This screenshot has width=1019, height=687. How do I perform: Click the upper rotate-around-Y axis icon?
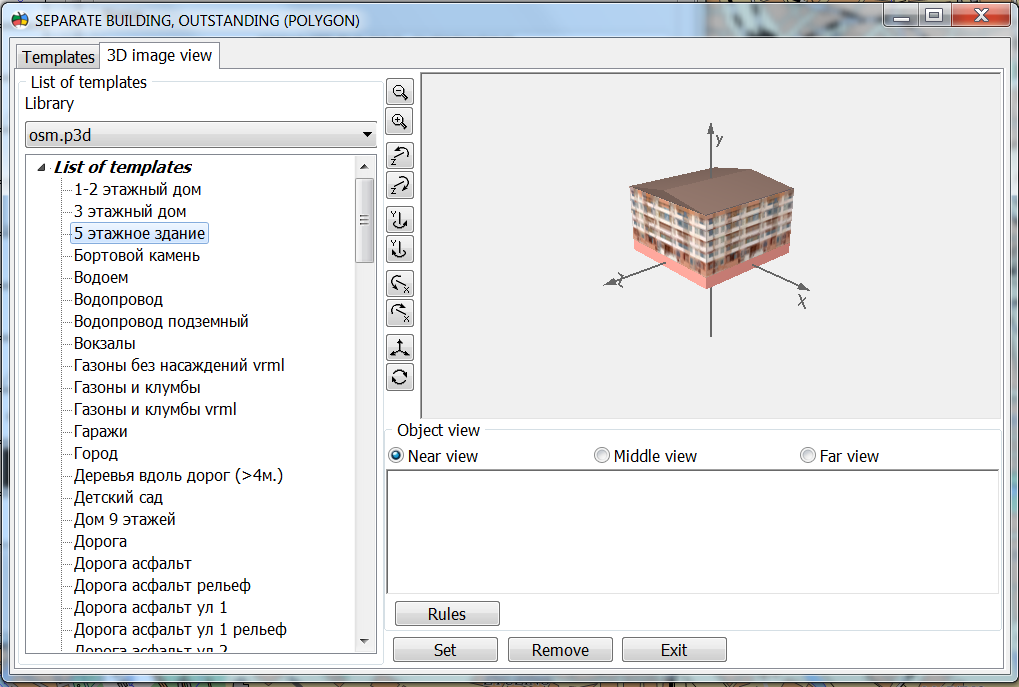(400, 219)
